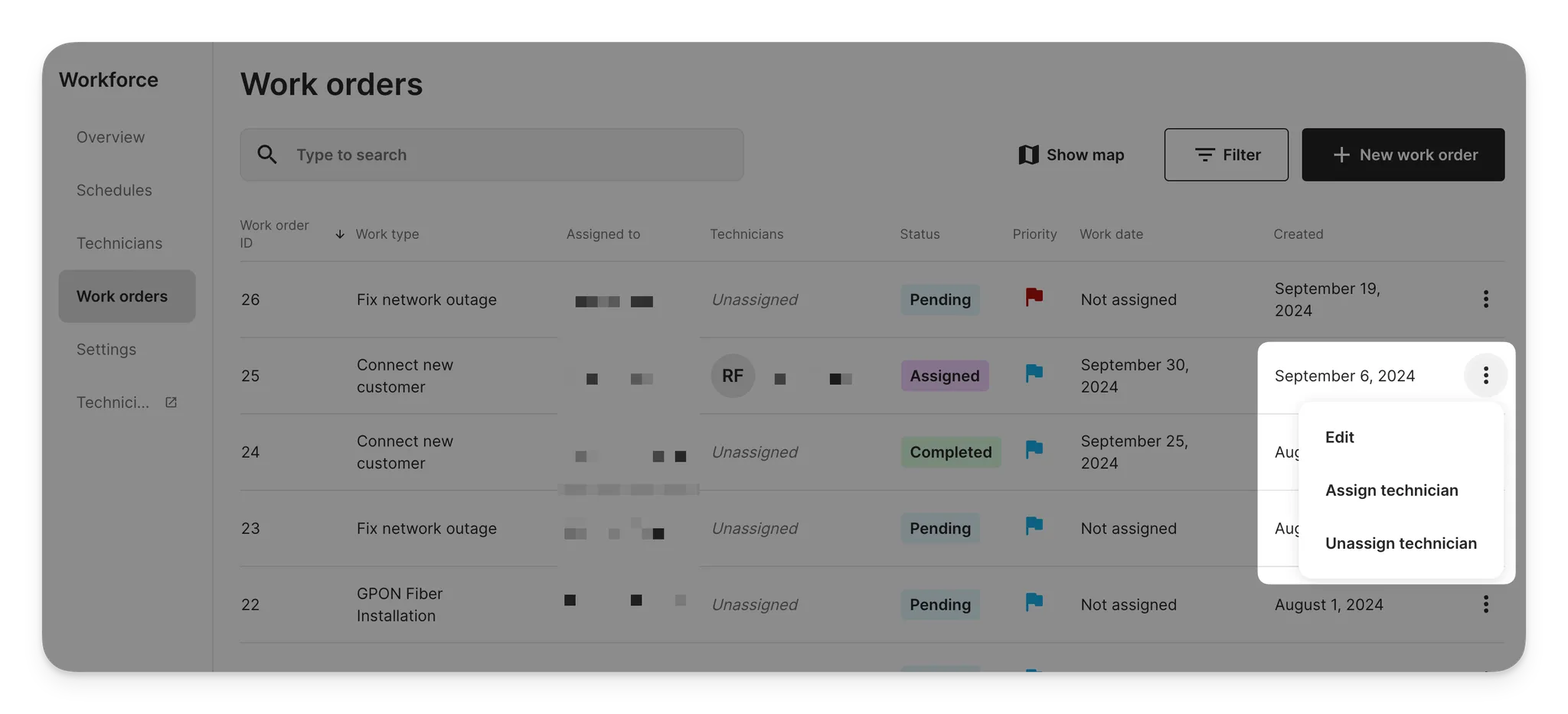
Task: Click the blue priority flag on order 24
Action: click(x=1034, y=449)
